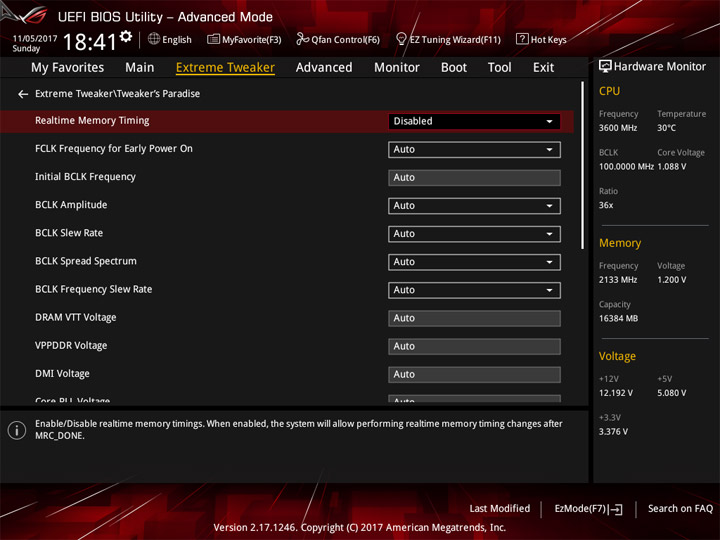Screen dimensions: 720x540
Task: Click the 18:41 clock display
Action: pyautogui.click(x=90, y=42)
